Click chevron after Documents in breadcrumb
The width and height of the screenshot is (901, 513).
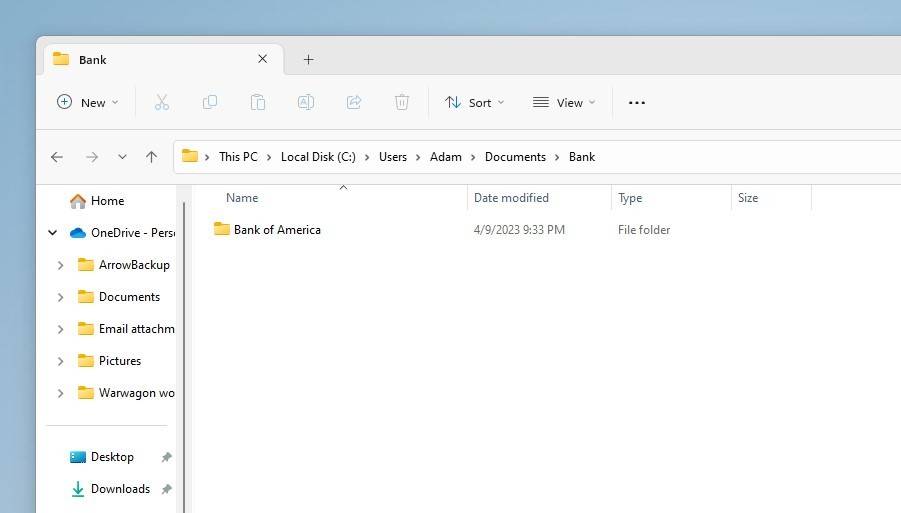(557, 157)
